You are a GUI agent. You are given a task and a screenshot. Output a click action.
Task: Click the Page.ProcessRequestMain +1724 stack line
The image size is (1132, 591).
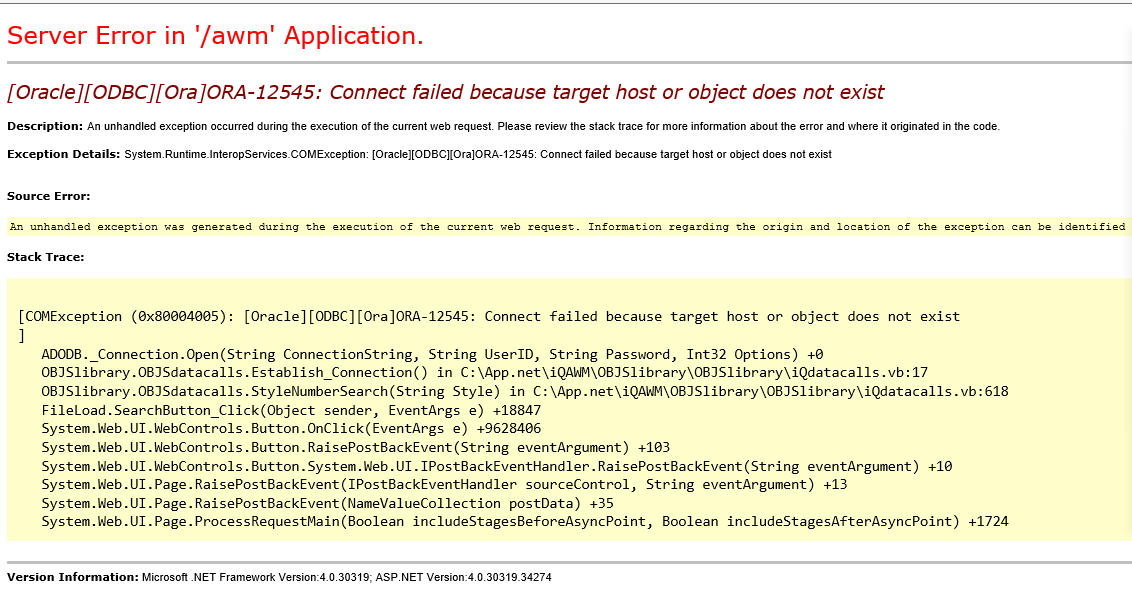(524, 522)
